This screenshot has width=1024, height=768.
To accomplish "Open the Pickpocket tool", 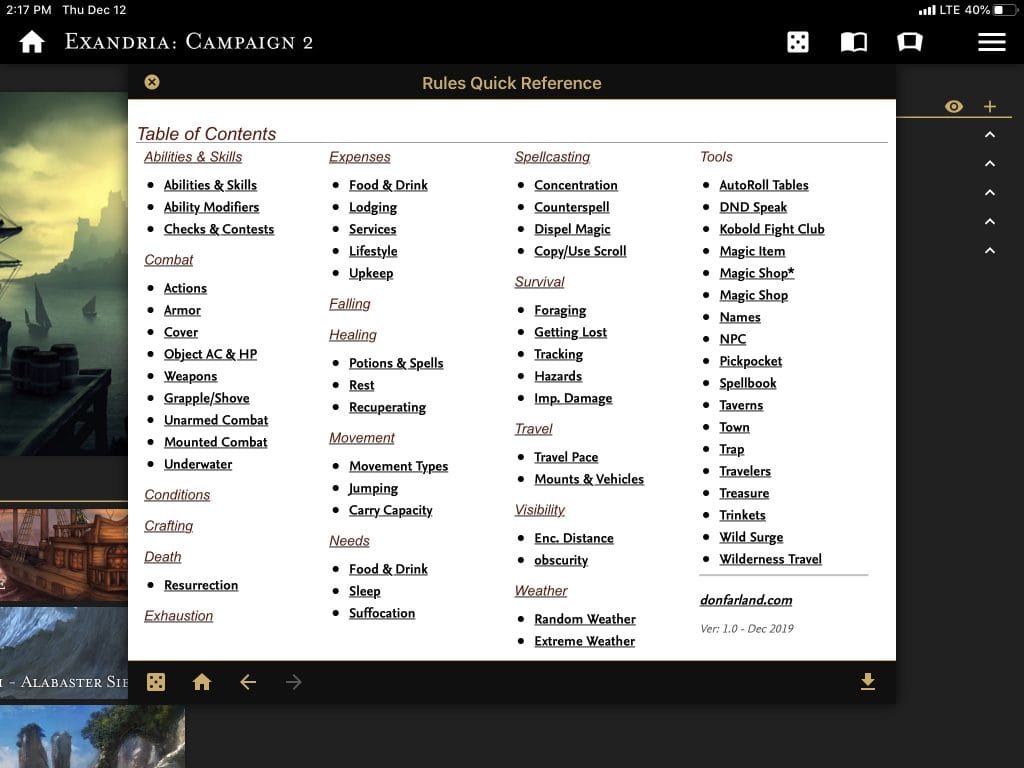I will [750, 361].
